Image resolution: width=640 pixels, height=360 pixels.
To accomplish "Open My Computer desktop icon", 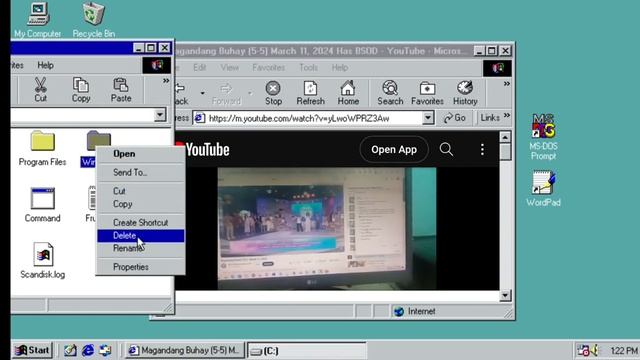I will [x=38, y=20].
